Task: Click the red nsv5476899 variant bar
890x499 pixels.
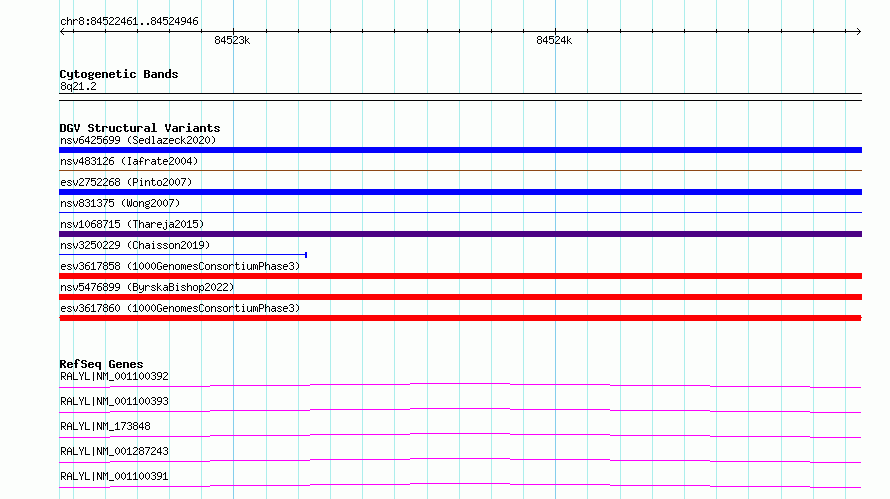Action: (x=460, y=297)
